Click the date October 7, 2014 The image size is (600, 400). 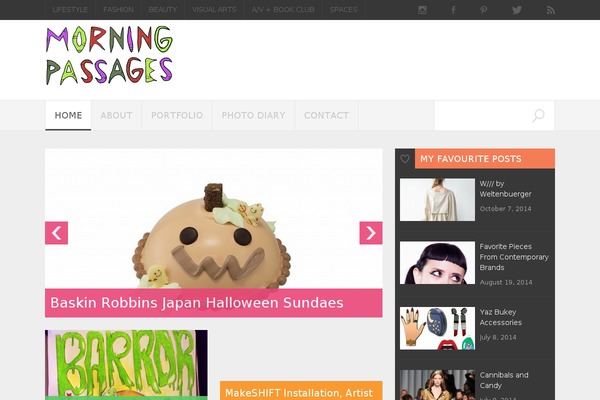(x=505, y=209)
